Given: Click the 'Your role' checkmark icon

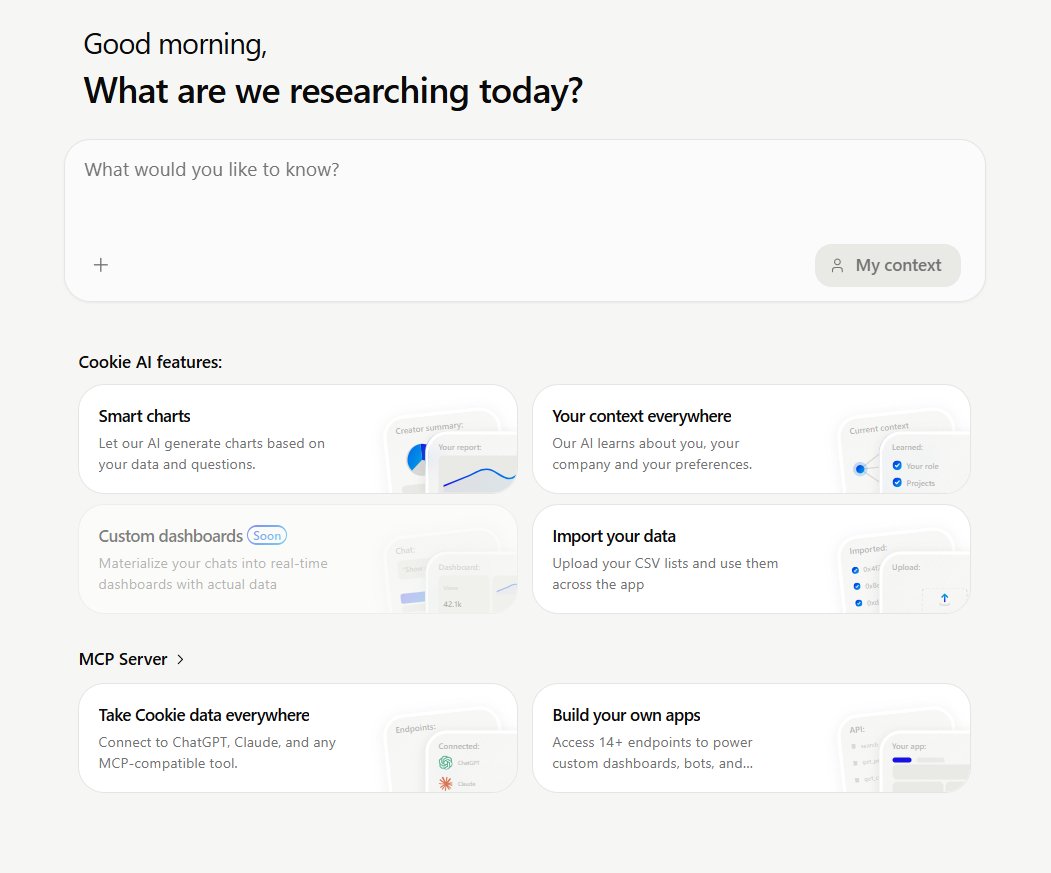Looking at the screenshot, I should click(897, 465).
